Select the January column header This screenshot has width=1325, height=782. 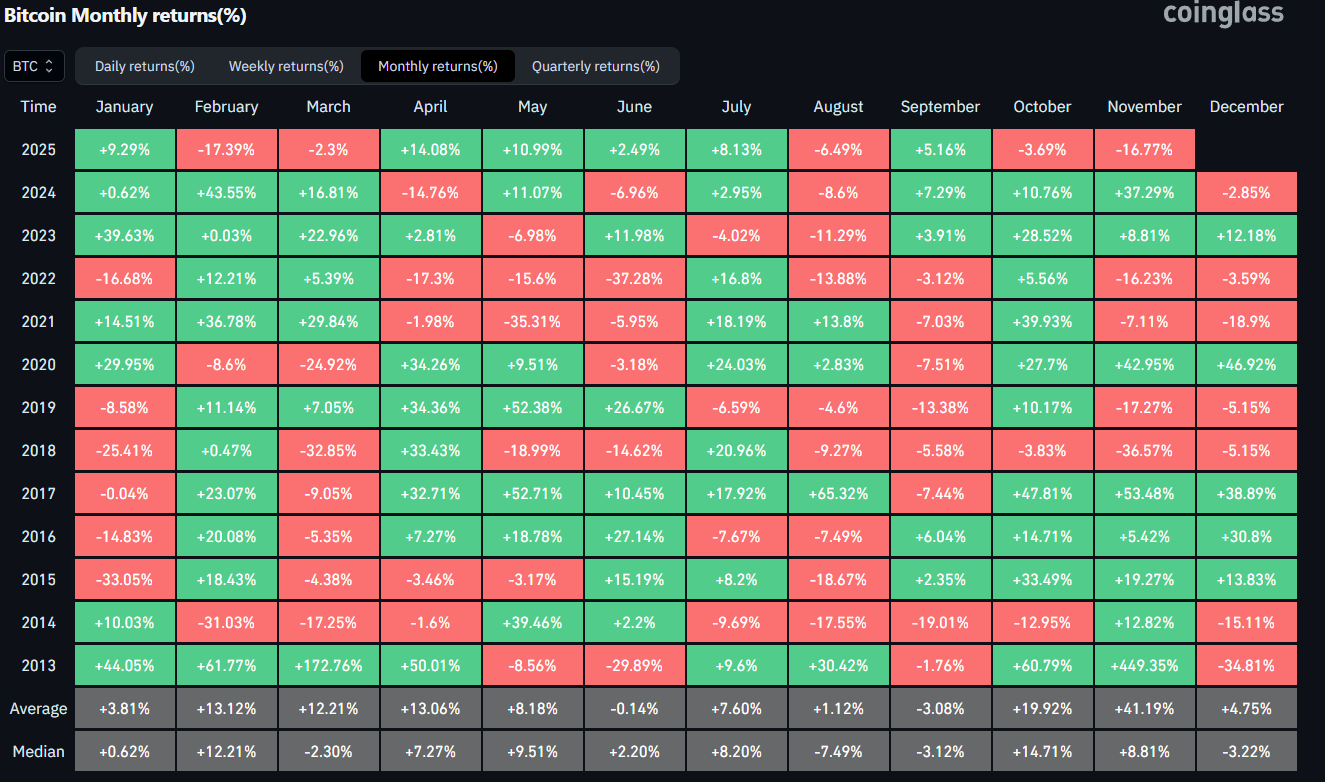click(x=124, y=106)
